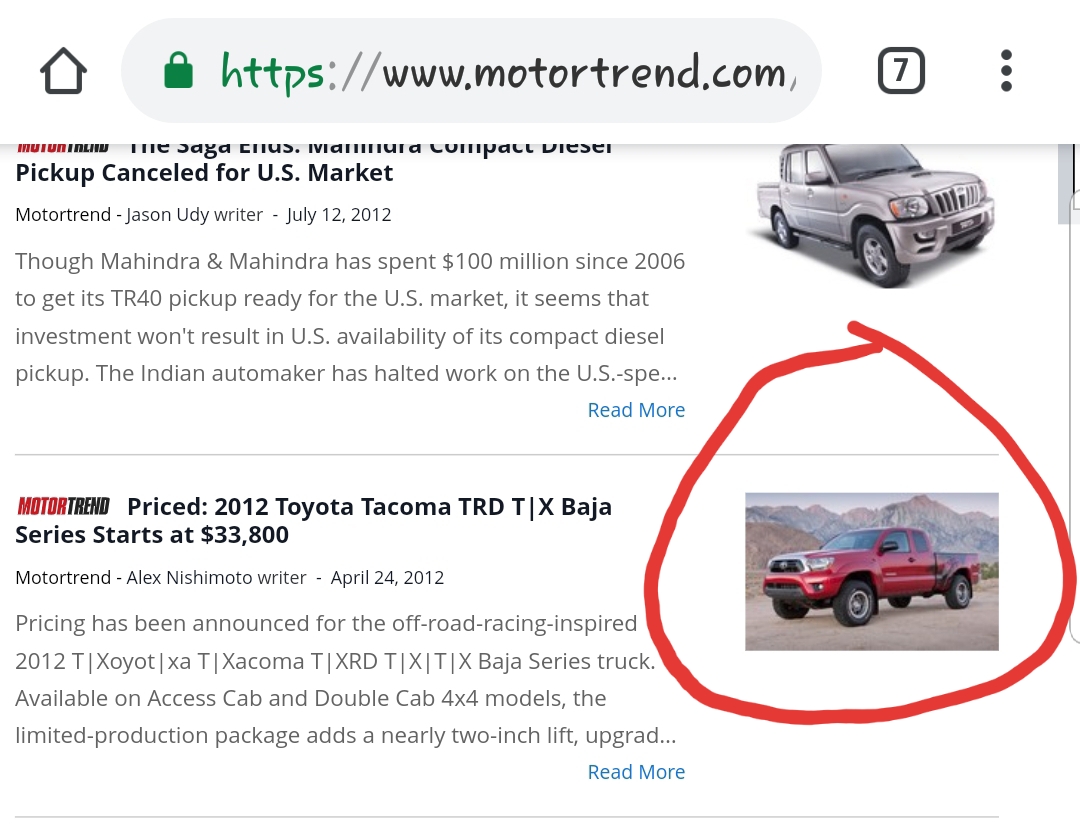This screenshot has height=828, width=1080.
Task: Click Read More under Toyota Tacoma article
Action: tap(636, 772)
